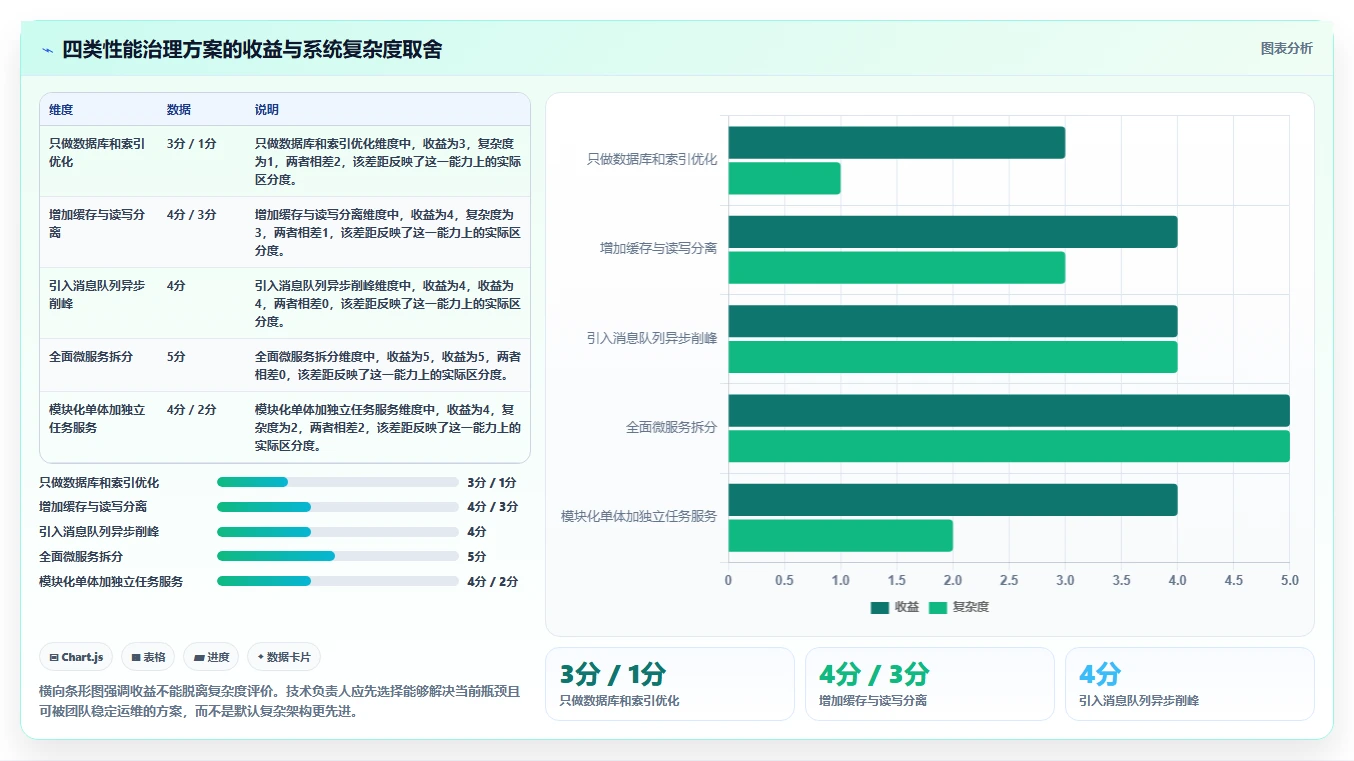The image size is (1354, 761).
Task: Click the 表格 tag chip
Action: 148,657
